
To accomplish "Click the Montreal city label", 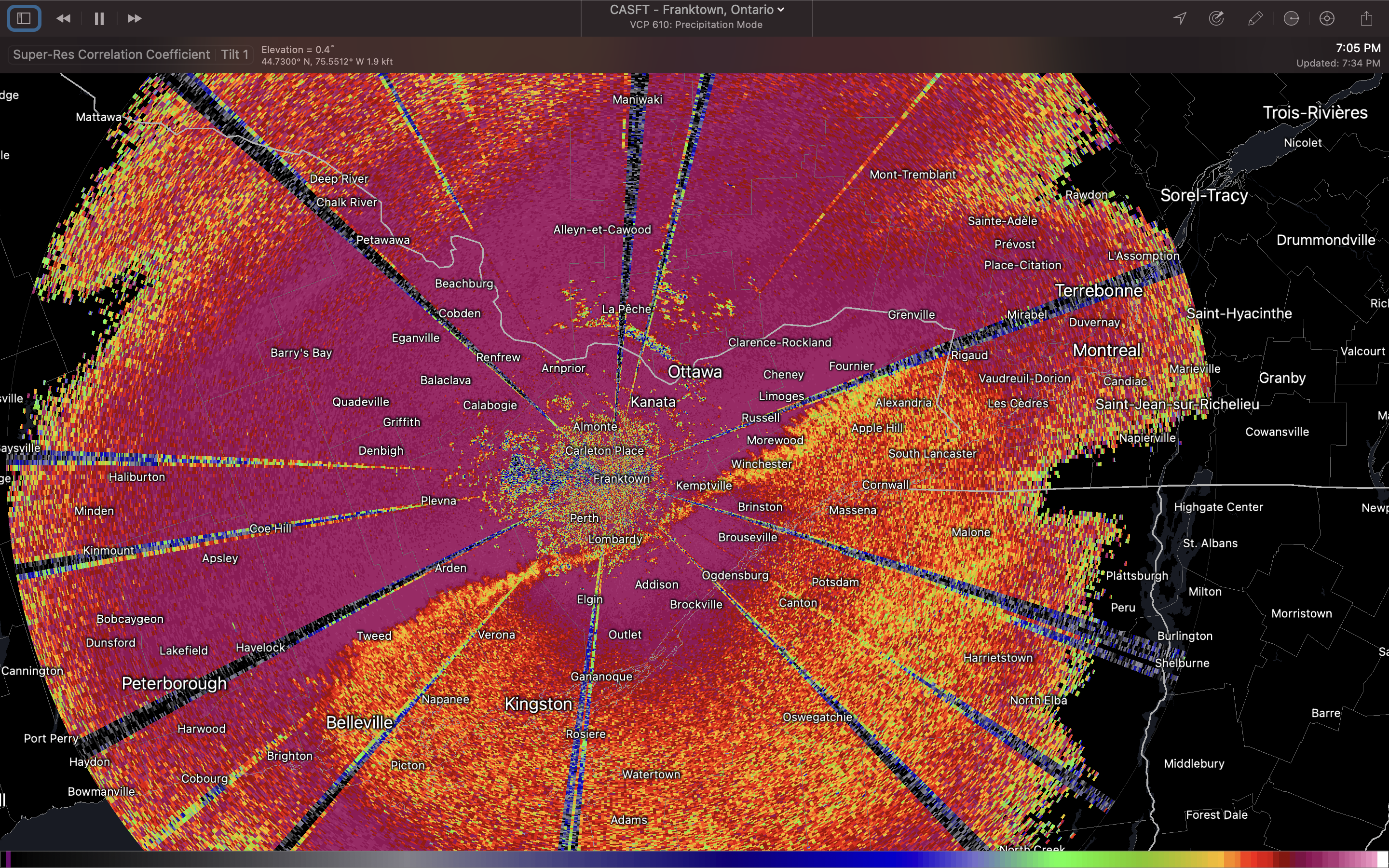I will (1106, 350).
